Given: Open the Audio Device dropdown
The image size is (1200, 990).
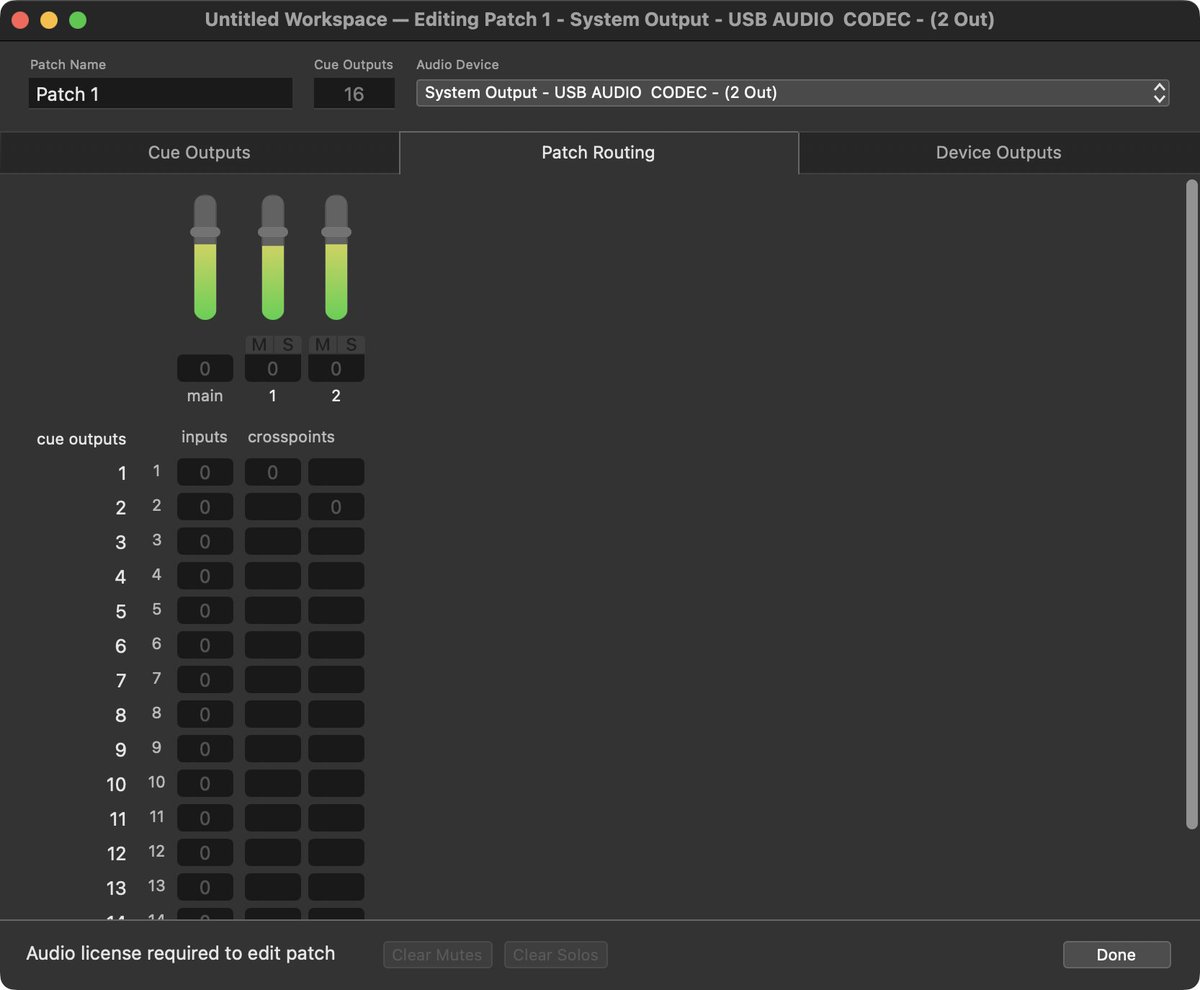Looking at the screenshot, I should pyautogui.click(x=793, y=93).
